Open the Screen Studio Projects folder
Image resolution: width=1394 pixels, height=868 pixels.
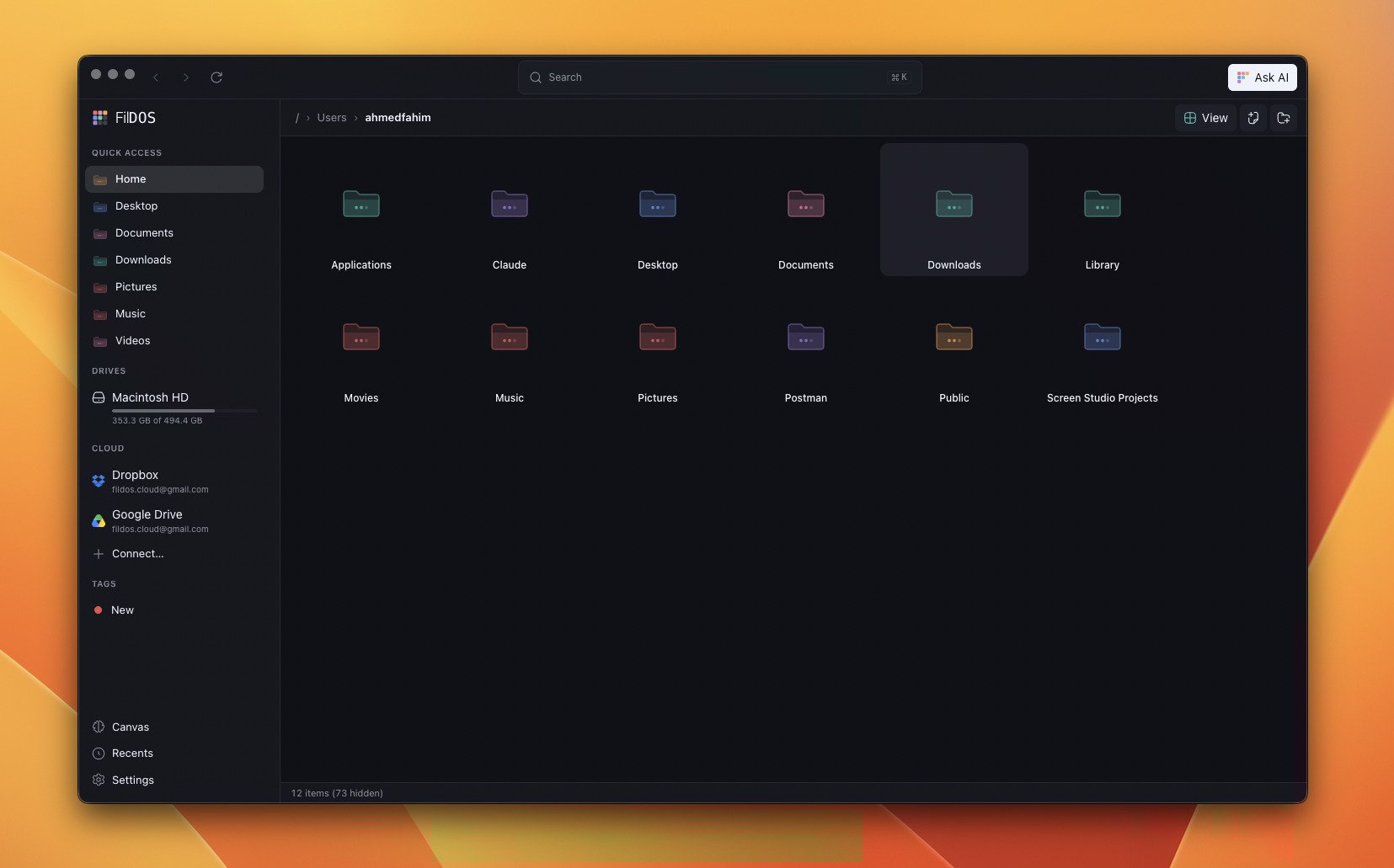pyautogui.click(x=1103, y=337)
